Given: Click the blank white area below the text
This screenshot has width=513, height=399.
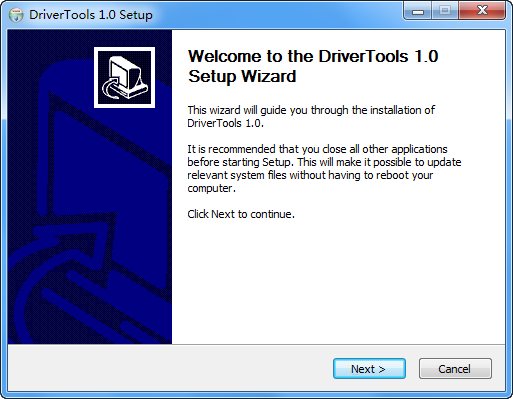Looking at the screenshot, I should (338, 283).
